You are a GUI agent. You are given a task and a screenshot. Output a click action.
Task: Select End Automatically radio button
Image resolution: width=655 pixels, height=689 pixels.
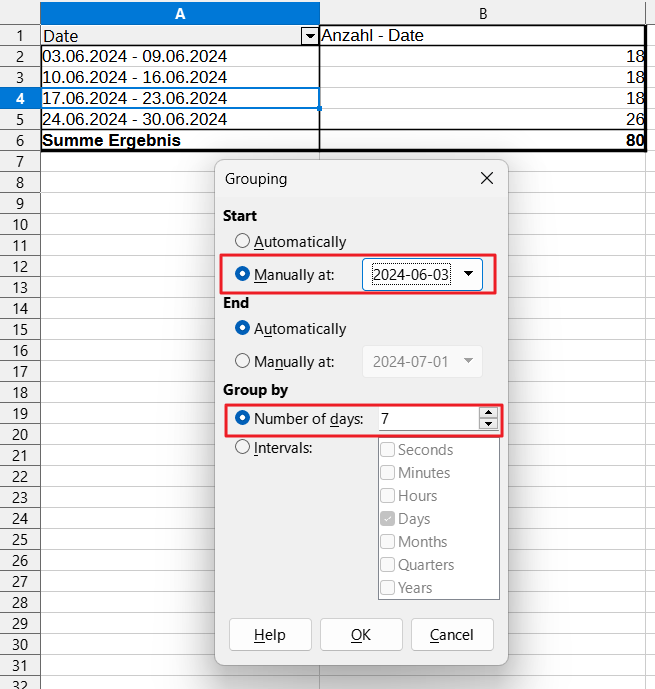pos(242,328)
